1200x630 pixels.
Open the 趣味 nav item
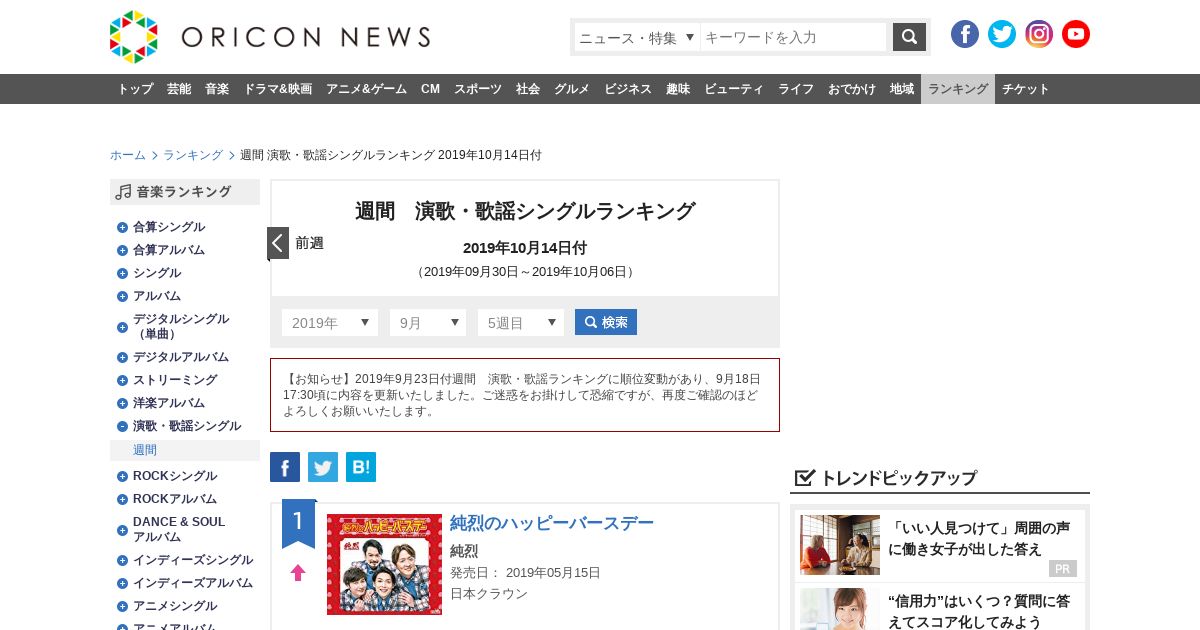click(x=678, y=89)
